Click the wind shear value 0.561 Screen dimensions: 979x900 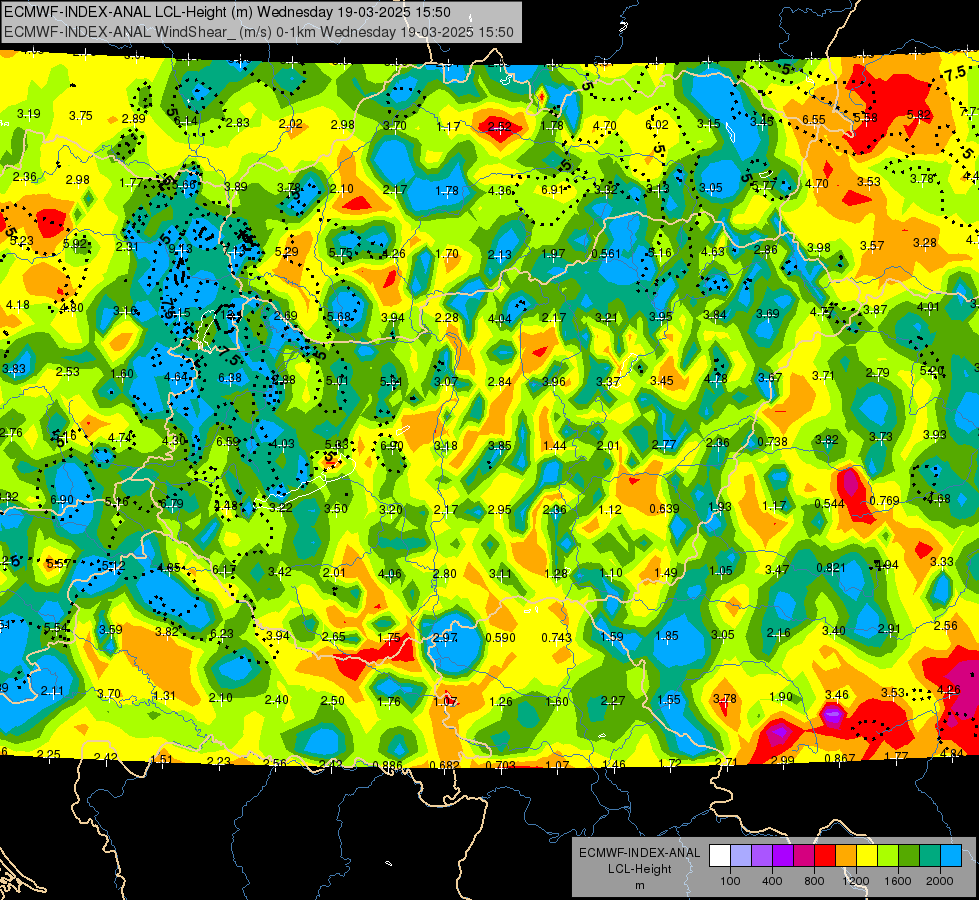coord(606,254)
